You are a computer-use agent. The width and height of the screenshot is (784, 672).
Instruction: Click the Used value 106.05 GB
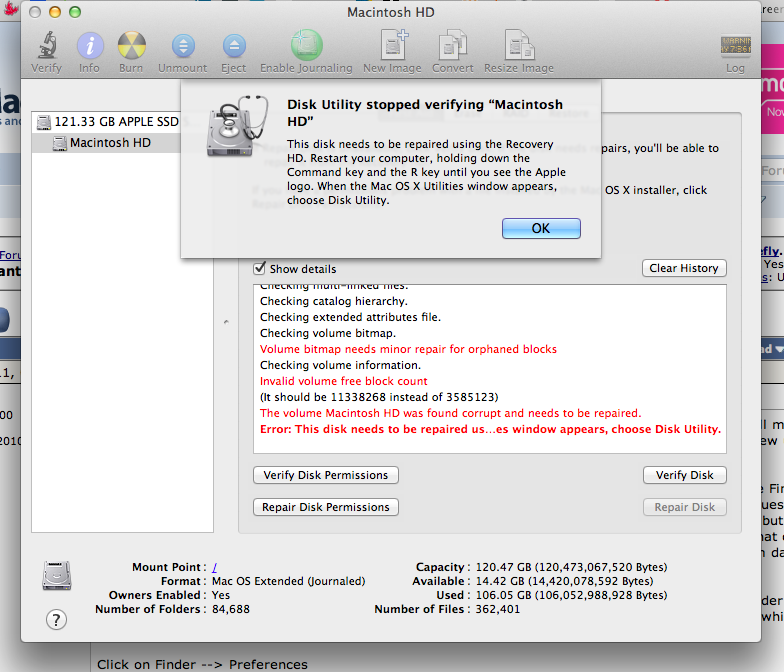(x=572, y=596)
